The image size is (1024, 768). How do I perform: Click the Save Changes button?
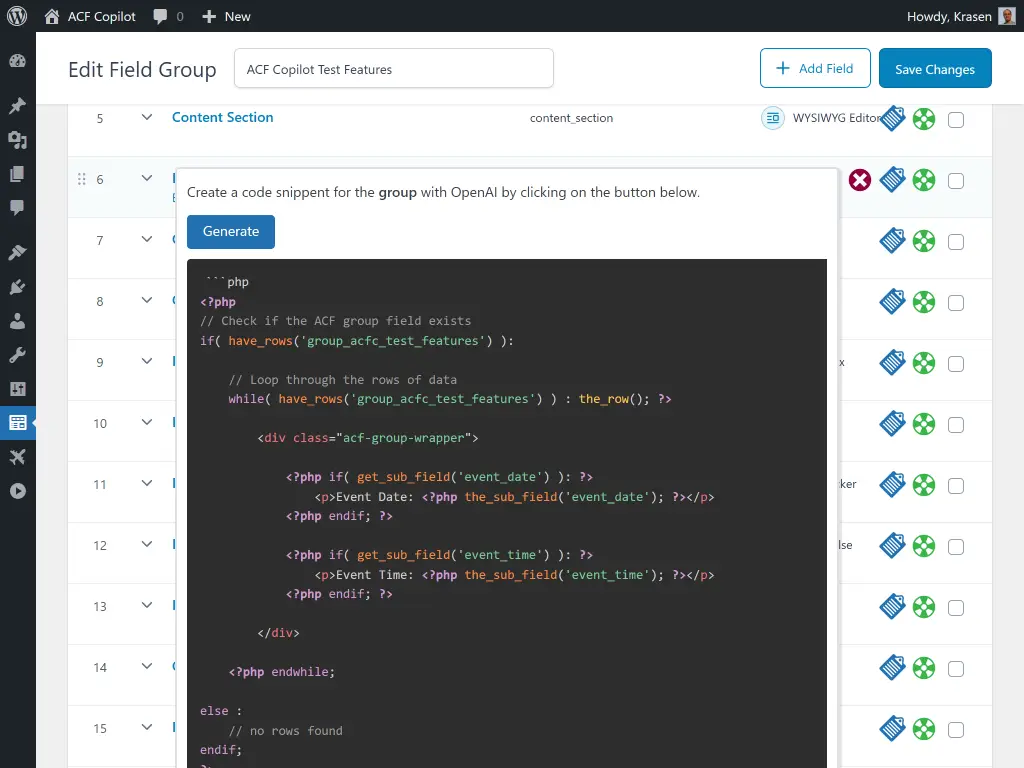[x=934, y=68]
